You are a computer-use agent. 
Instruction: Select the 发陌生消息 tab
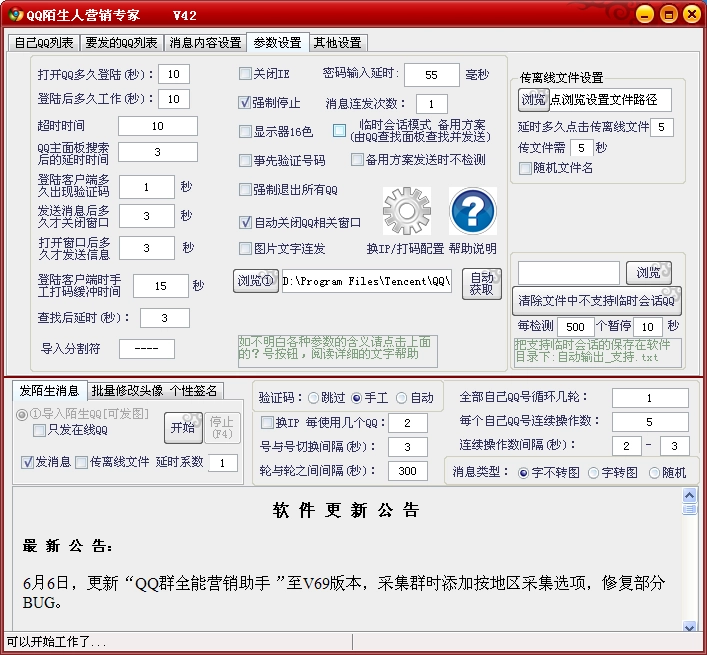click(49, 390)
